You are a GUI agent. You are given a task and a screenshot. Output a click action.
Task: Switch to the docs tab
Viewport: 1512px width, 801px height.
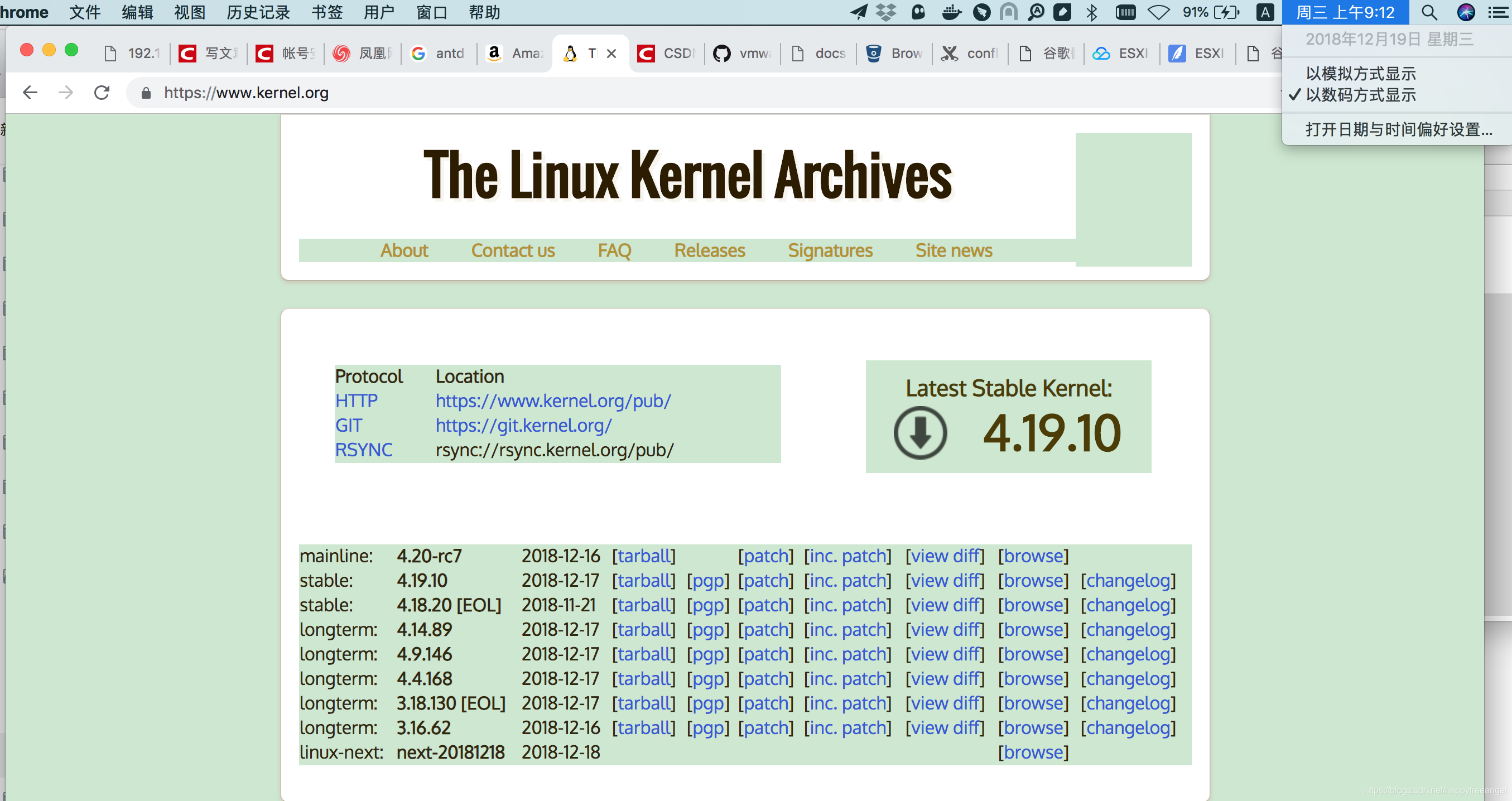(x=818, y=54)
